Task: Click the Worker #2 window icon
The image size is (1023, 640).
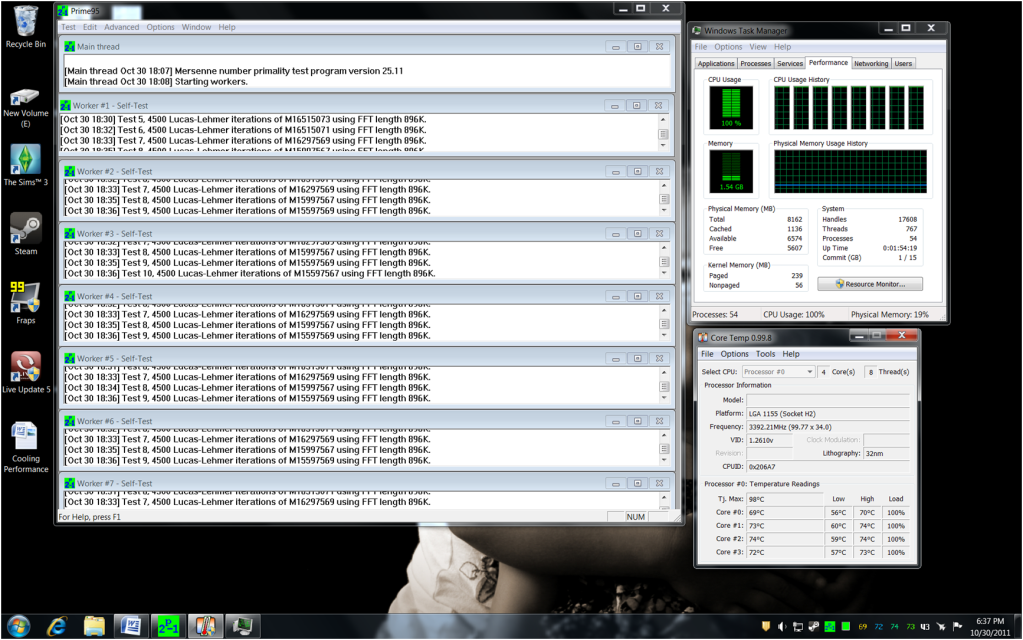Action: [x=69, y=172]
